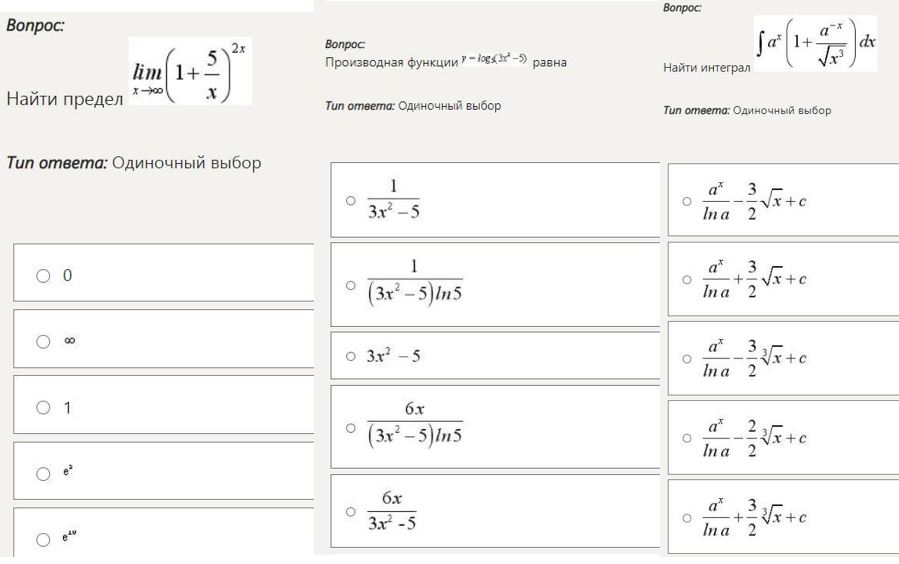Click "Найти интеграл" question text
899x564 pixels.
pos(707,68)
